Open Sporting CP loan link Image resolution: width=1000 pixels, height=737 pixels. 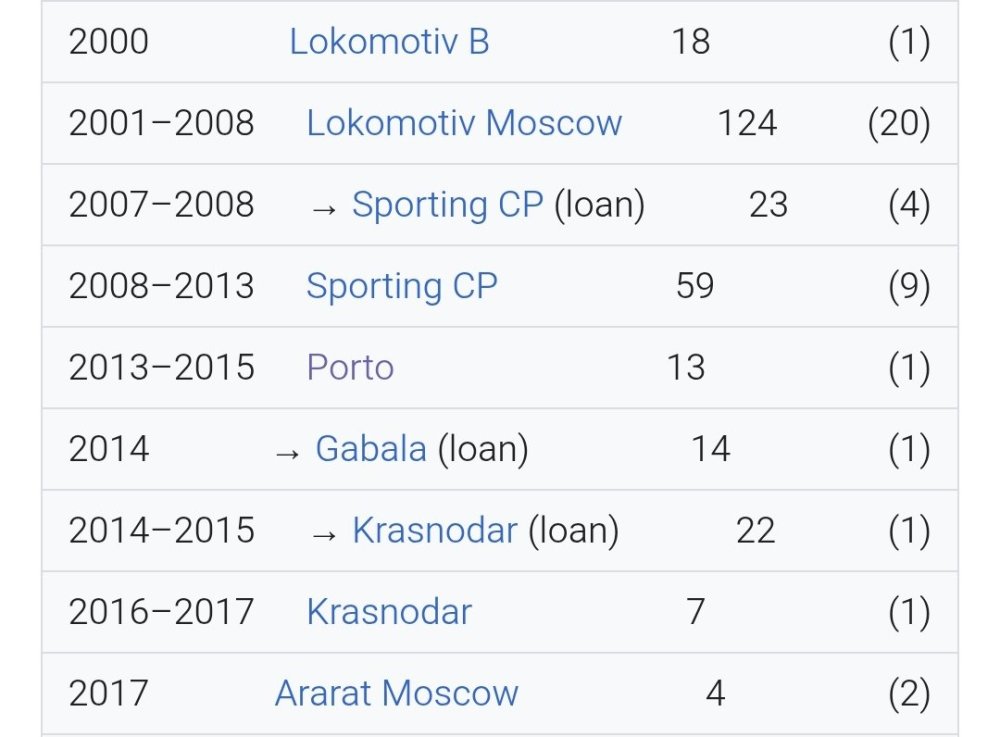point(448,205)
